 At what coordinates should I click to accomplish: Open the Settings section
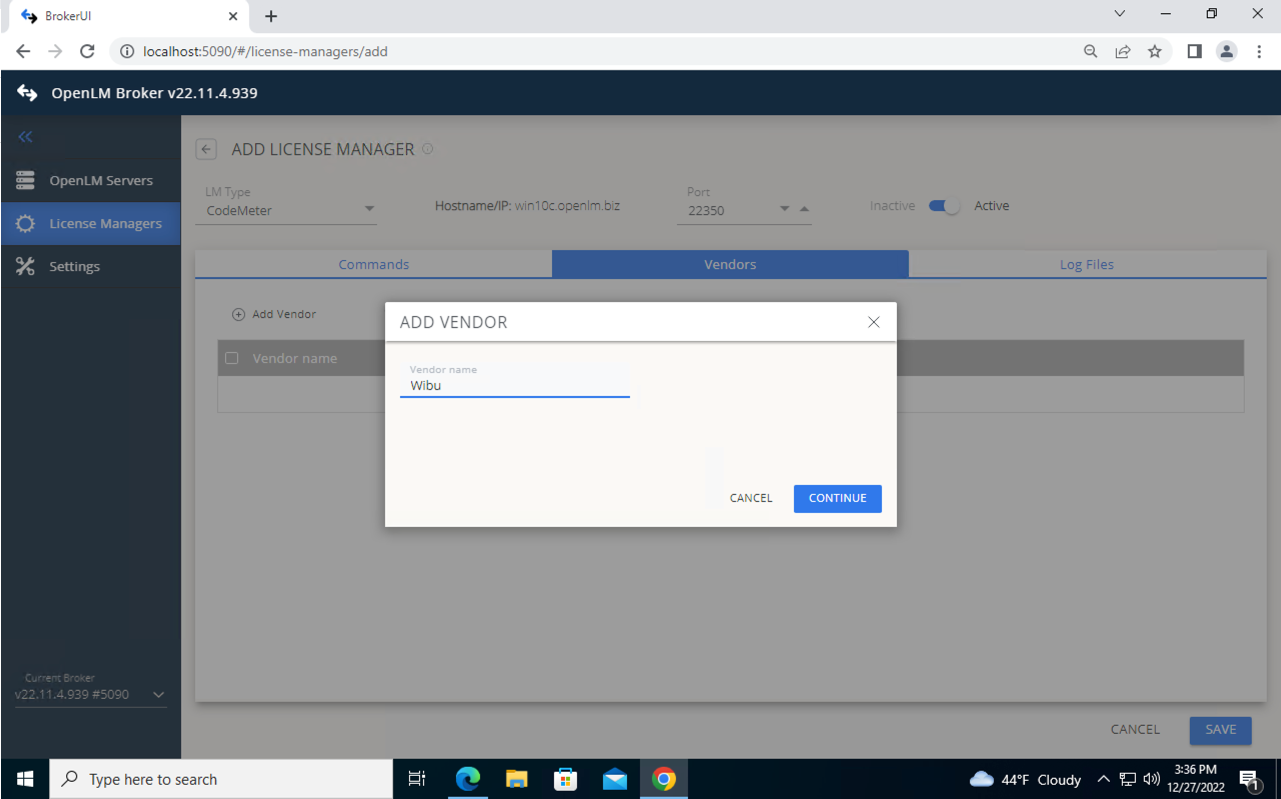(x=75, y=266)
